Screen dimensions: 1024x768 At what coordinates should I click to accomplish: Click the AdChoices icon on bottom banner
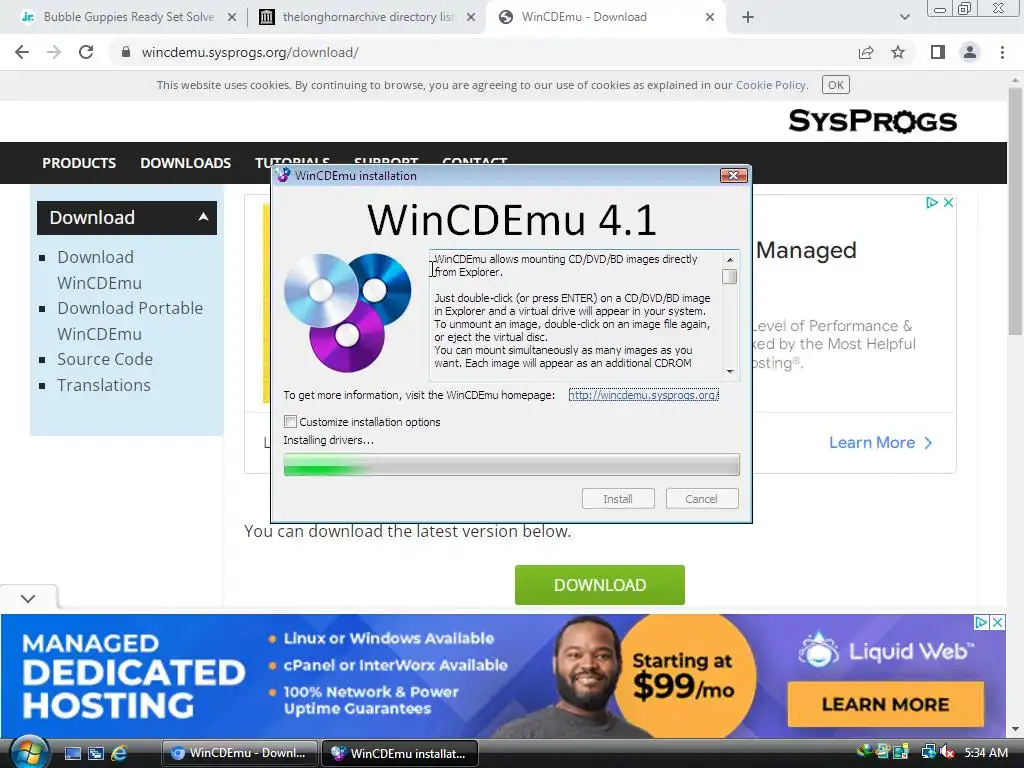pos(981,622)
